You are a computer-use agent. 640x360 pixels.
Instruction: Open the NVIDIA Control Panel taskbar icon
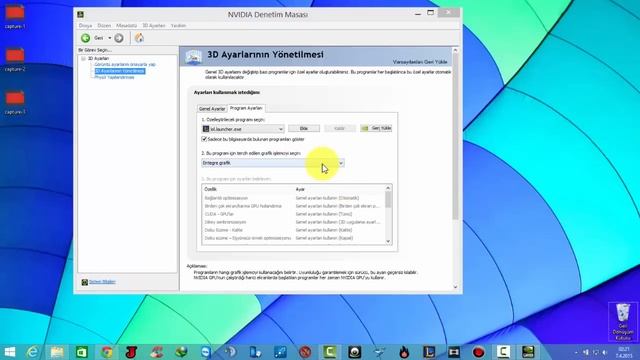pyautogui.click(x=528, y=352)
